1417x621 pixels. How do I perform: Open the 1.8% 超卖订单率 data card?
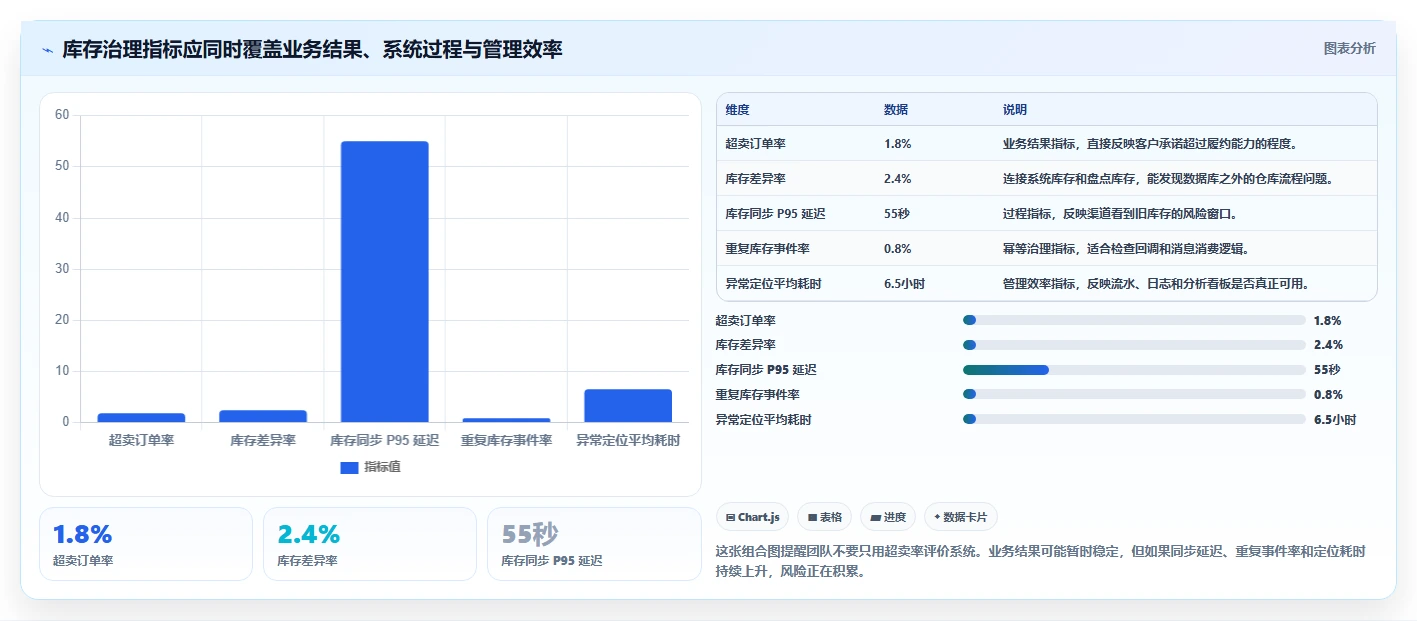146,544
